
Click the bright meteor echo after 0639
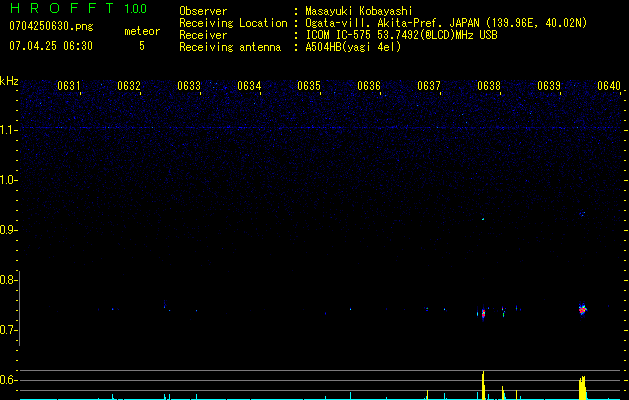582,309
